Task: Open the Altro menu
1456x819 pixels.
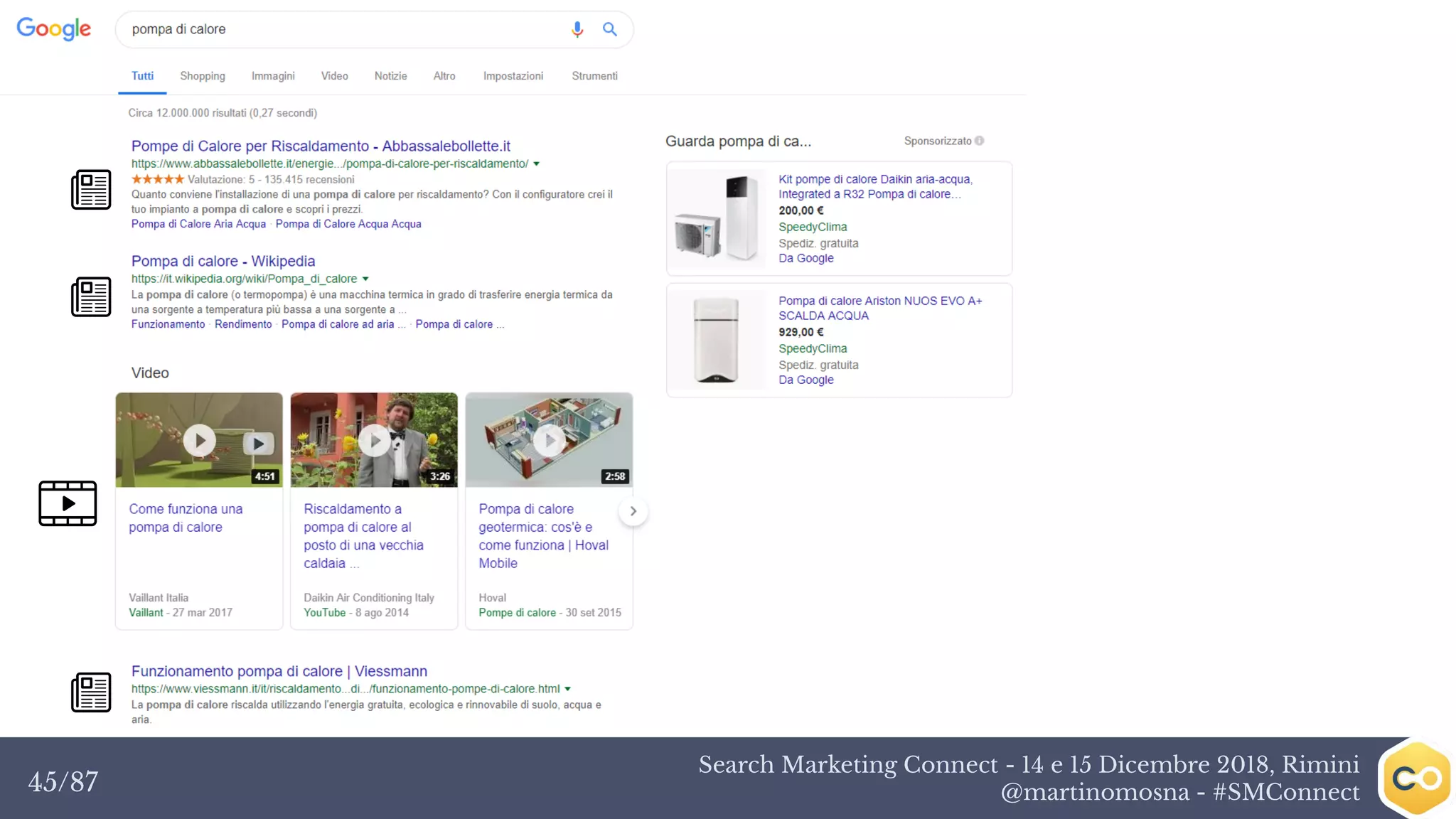Action: click(444, 76)
